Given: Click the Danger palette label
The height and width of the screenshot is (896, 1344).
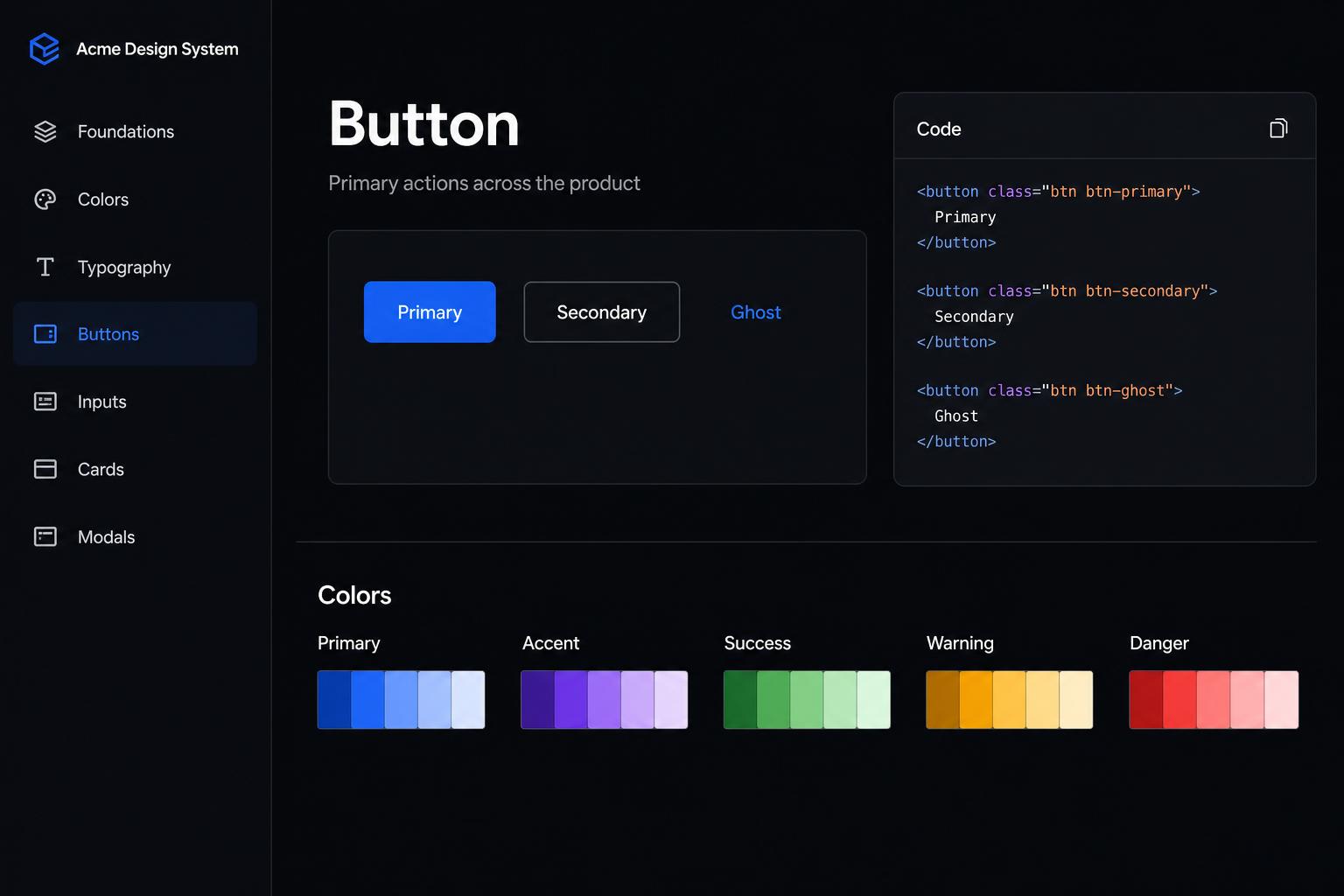Looking at the screenshot, I should [1159, 643].
